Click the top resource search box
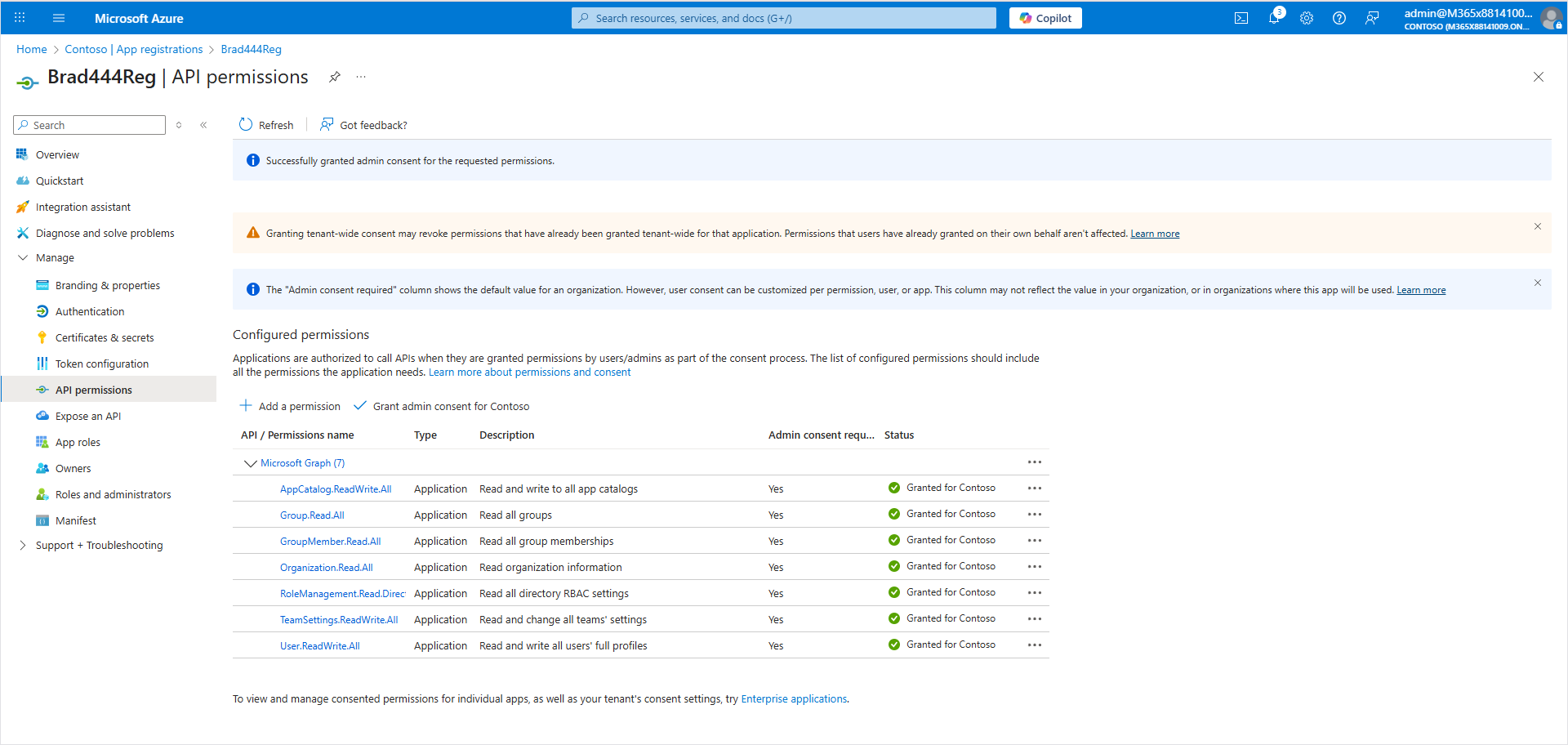1568x745 pixels. [784, 18]
